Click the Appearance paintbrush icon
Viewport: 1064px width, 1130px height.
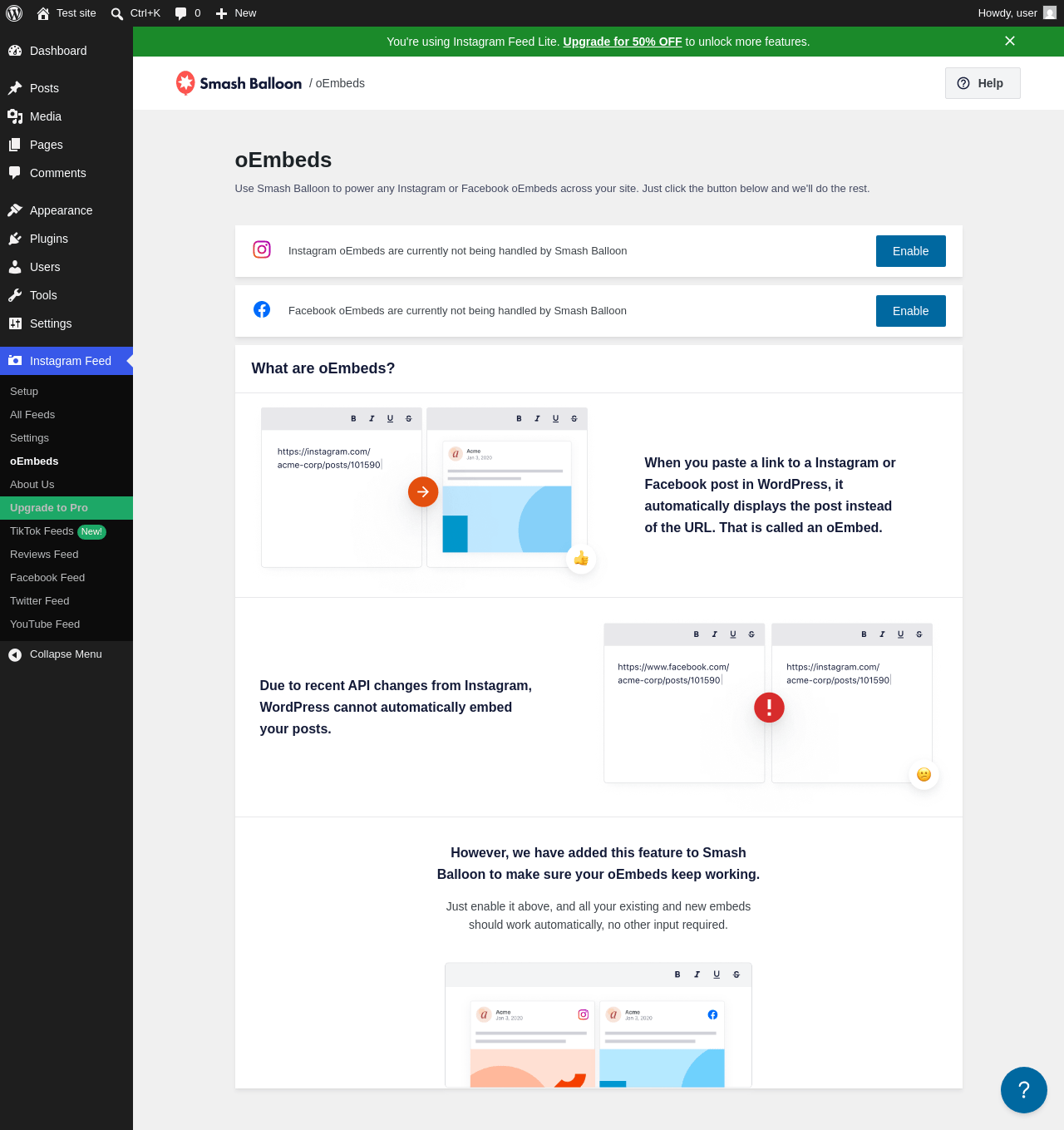[x=15, y=210]
